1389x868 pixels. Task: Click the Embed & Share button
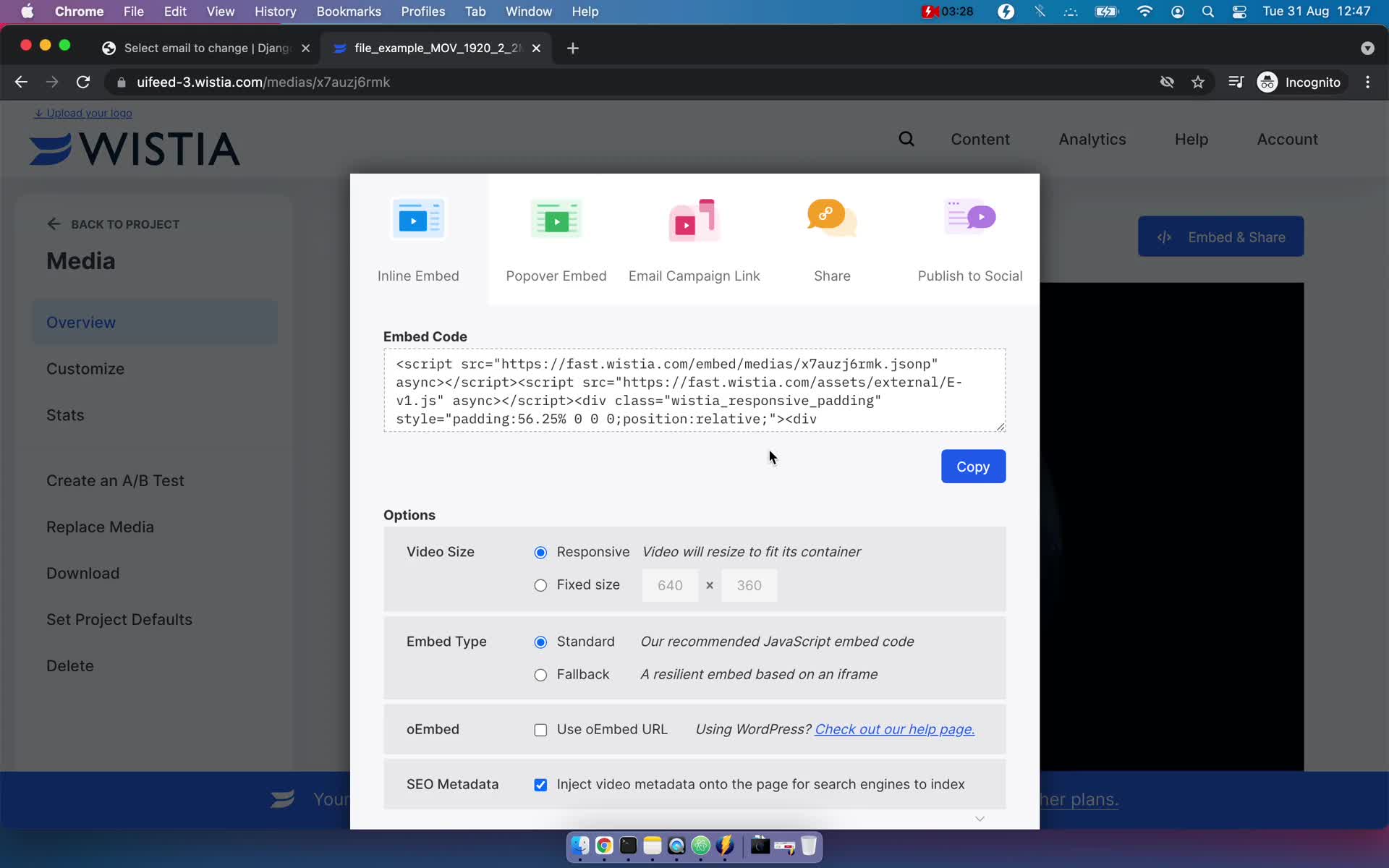coord(1220,237)
